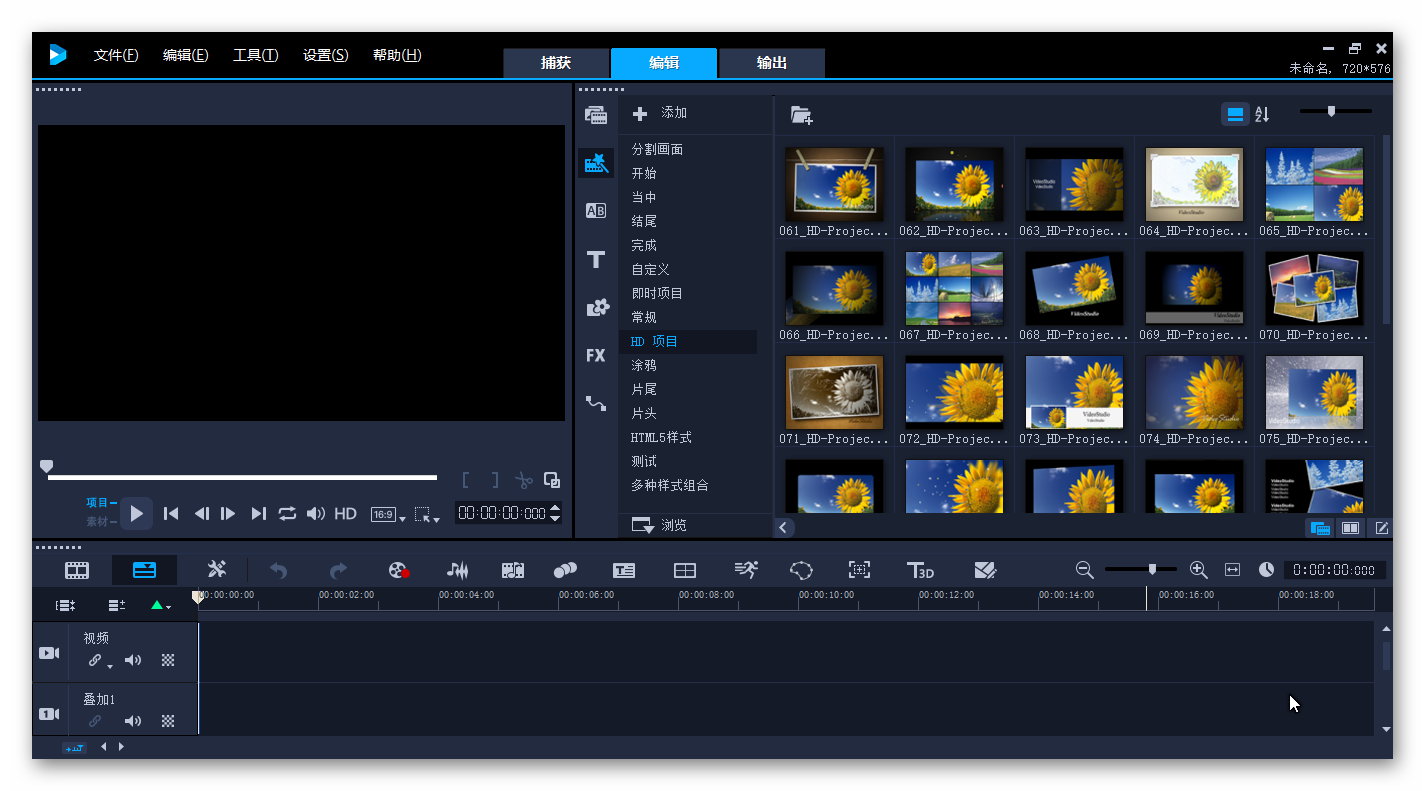Click the 浏览 browse button

pyautogui.click(x=660, y=525)
